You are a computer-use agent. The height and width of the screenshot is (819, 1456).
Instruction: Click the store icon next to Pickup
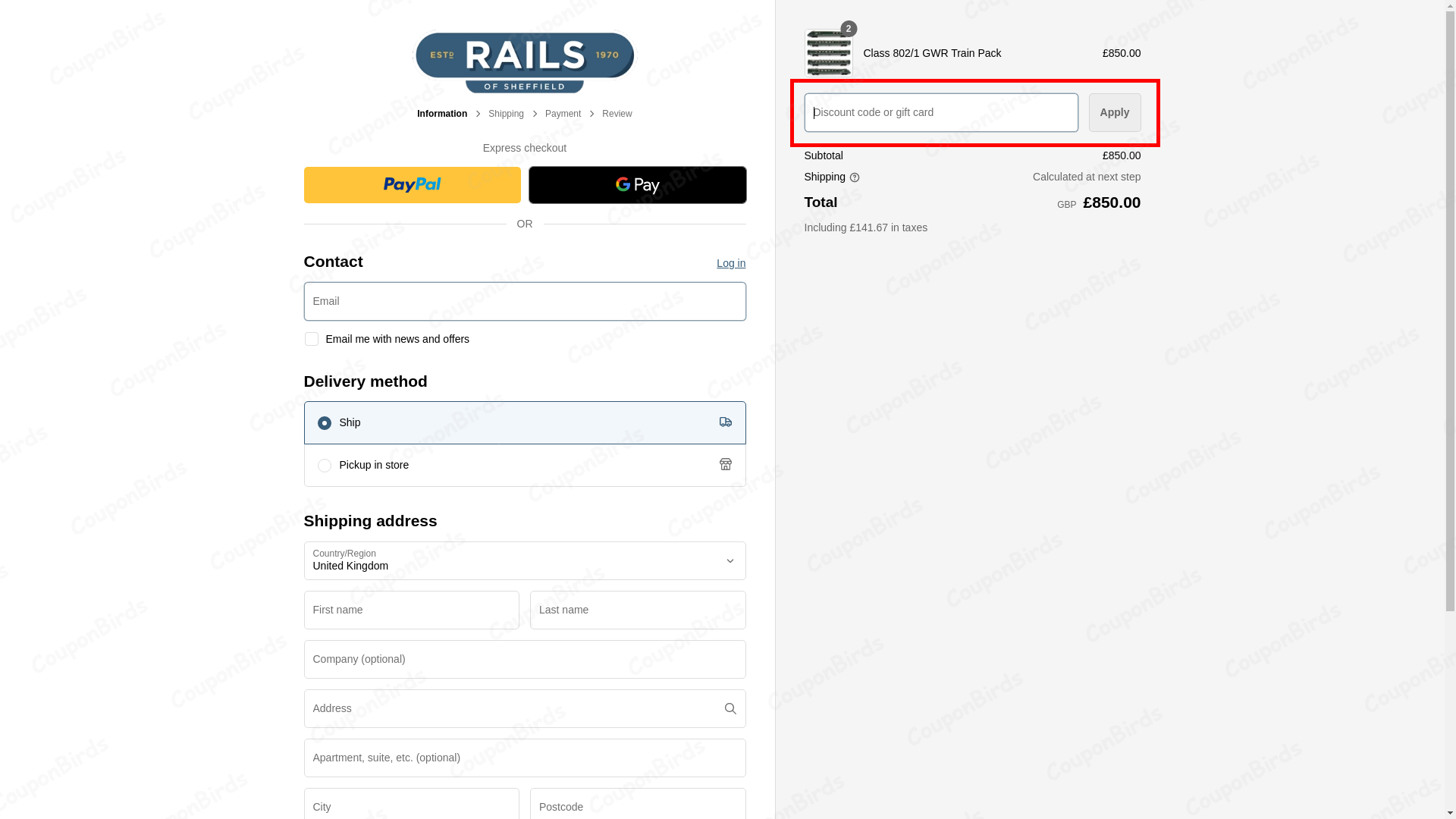[726, 464]
